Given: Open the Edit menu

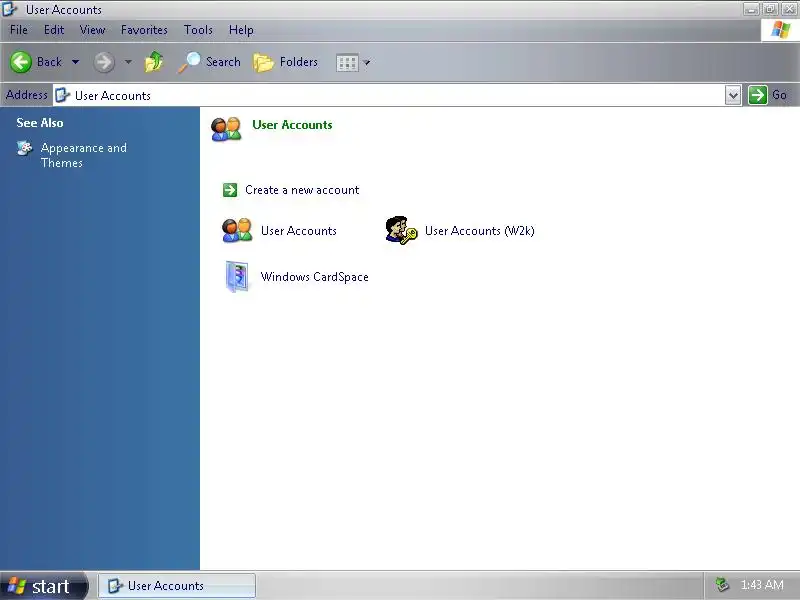Looking at the screenshot, I should (54, 30).
